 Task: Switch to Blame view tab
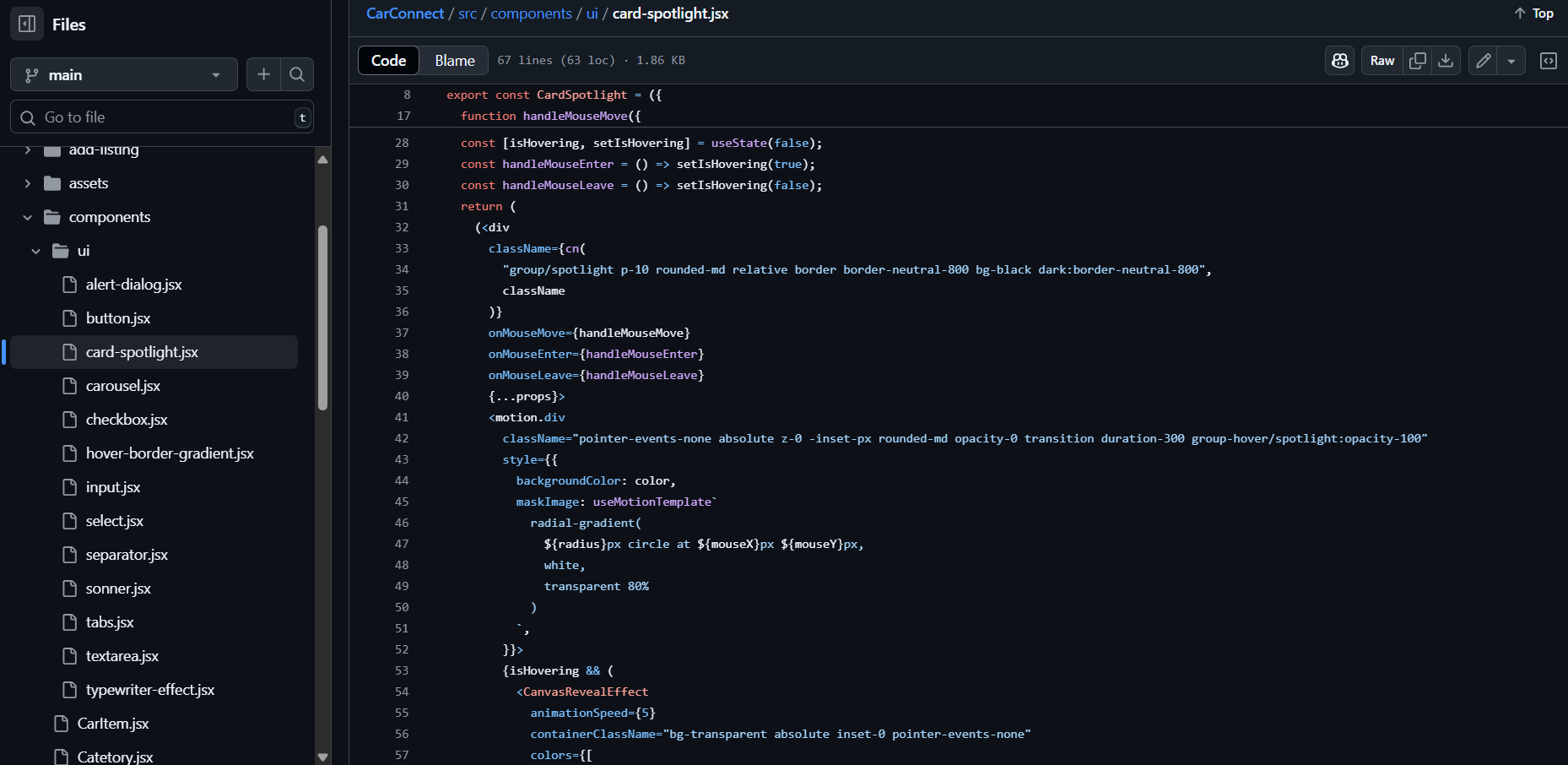coord(455,60)
